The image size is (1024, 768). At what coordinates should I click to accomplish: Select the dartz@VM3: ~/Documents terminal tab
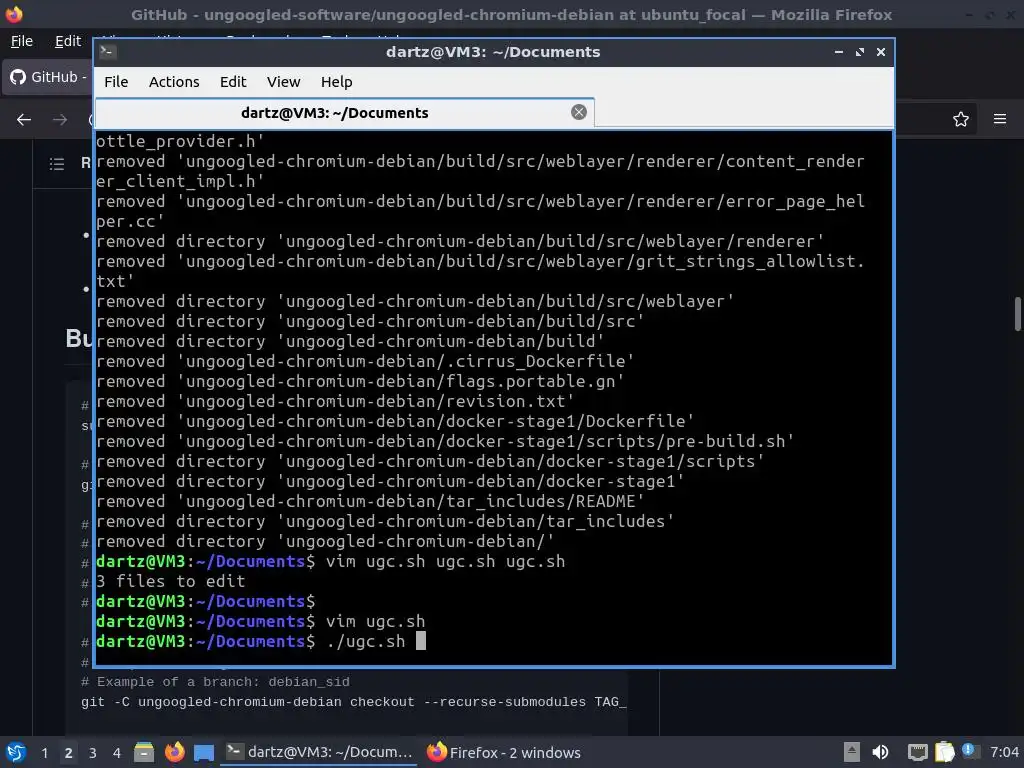coord(345,113)
